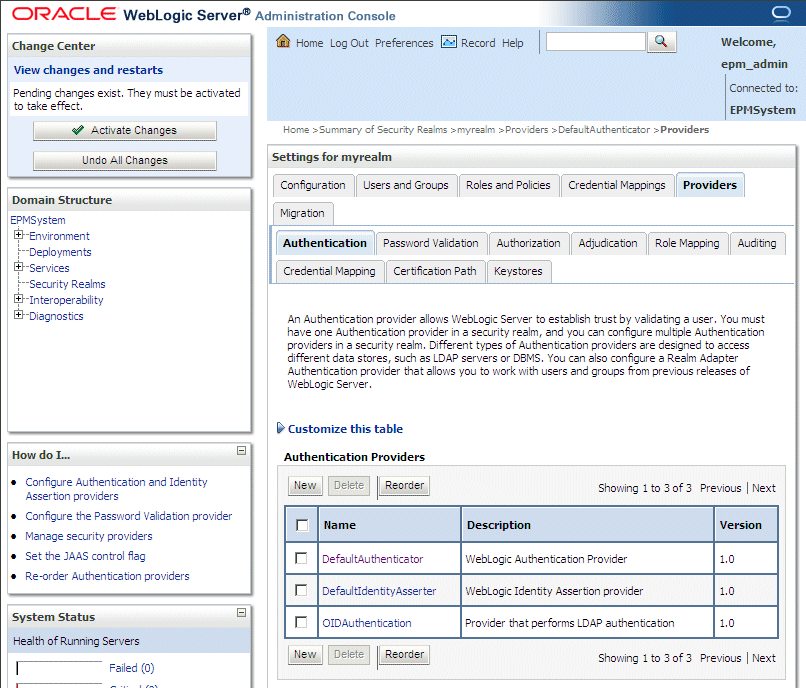This screenshot has height=688, width=806.
Task: Open Re-order Authentication providers help link
Action: click(x=107, y=576)
